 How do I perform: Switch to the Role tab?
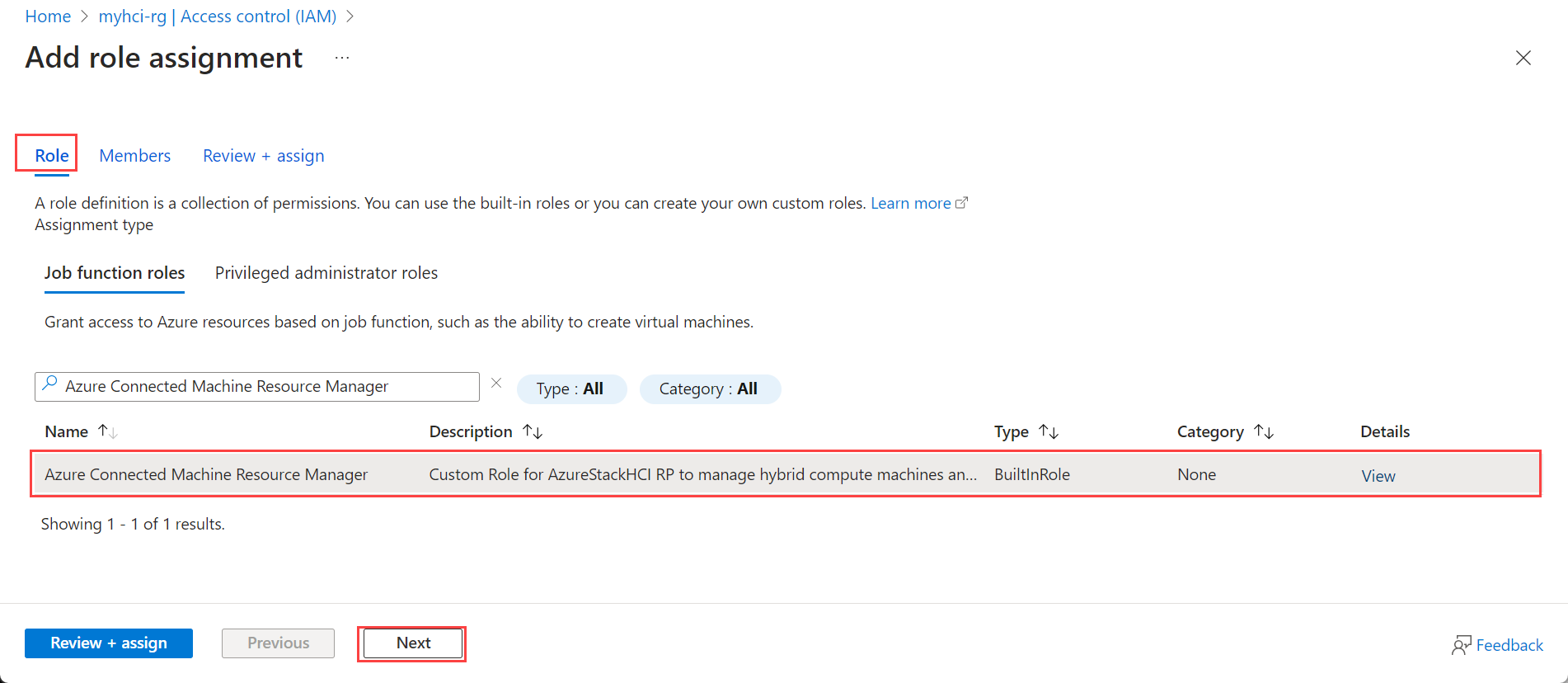pos(52,156)
